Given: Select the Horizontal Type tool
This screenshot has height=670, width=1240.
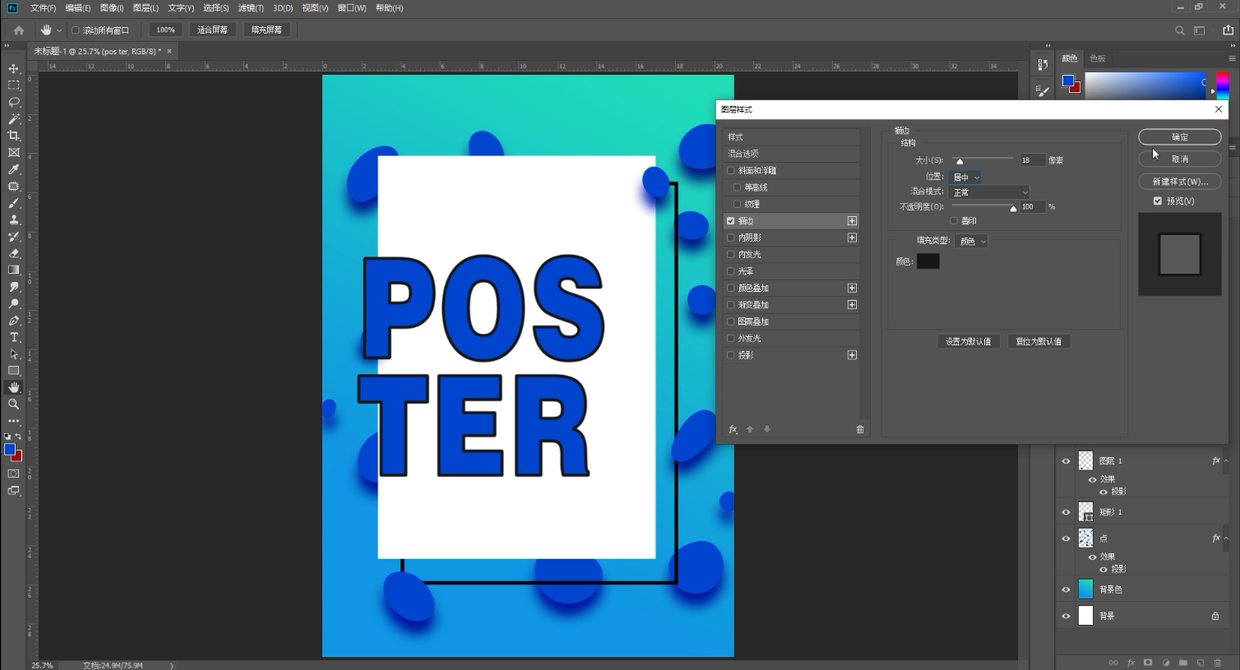Looking at the screenshot, I should (x=14, y=338).
